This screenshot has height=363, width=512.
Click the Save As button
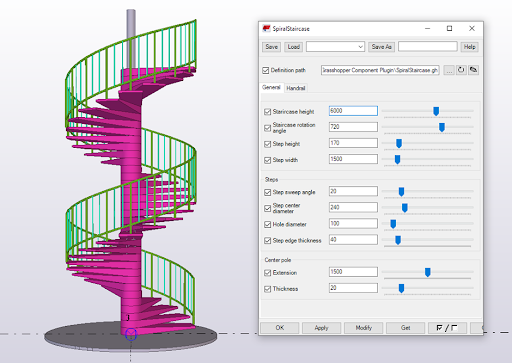click(381, 47)
